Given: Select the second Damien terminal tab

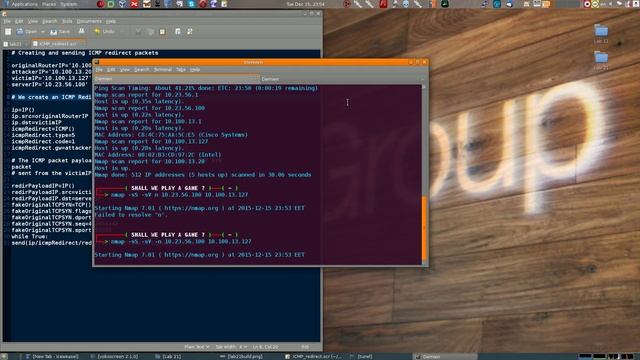Looking at the screenshot, I should click(x=341, y=79).
